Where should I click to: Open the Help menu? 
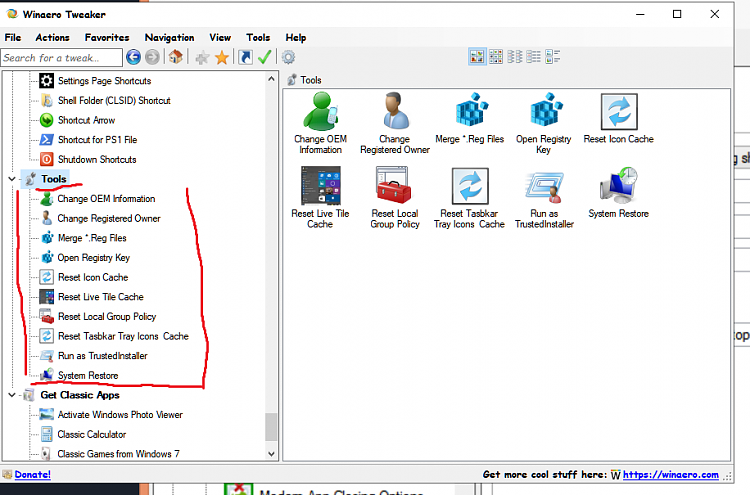coord(296,37)
